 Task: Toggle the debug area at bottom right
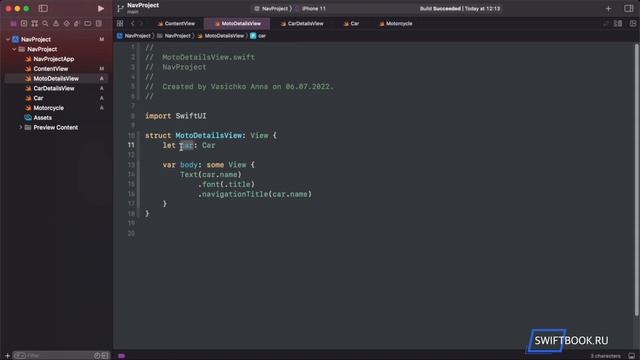pos(631,356)
